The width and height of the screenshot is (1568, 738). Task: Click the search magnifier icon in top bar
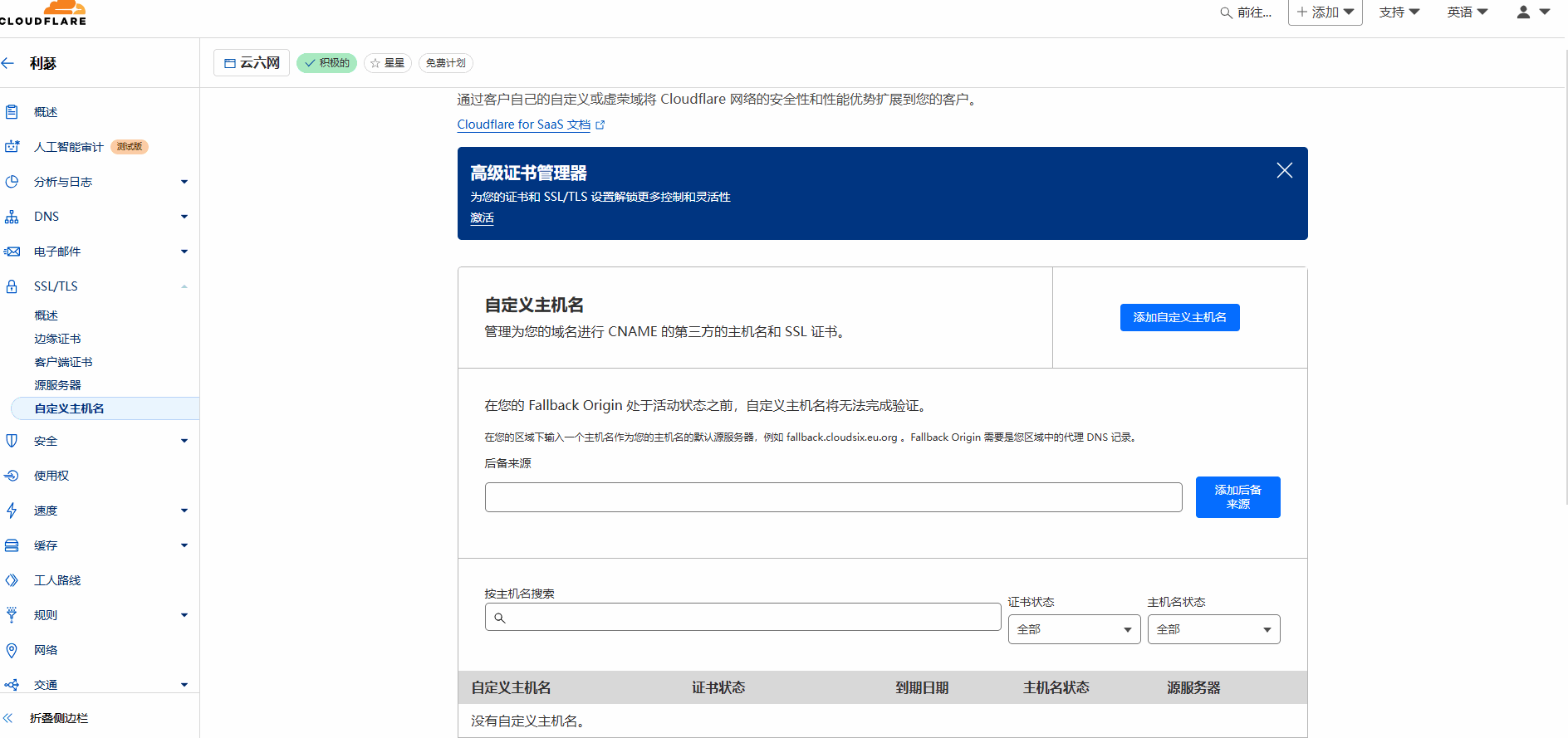(x=1226, y=12)
